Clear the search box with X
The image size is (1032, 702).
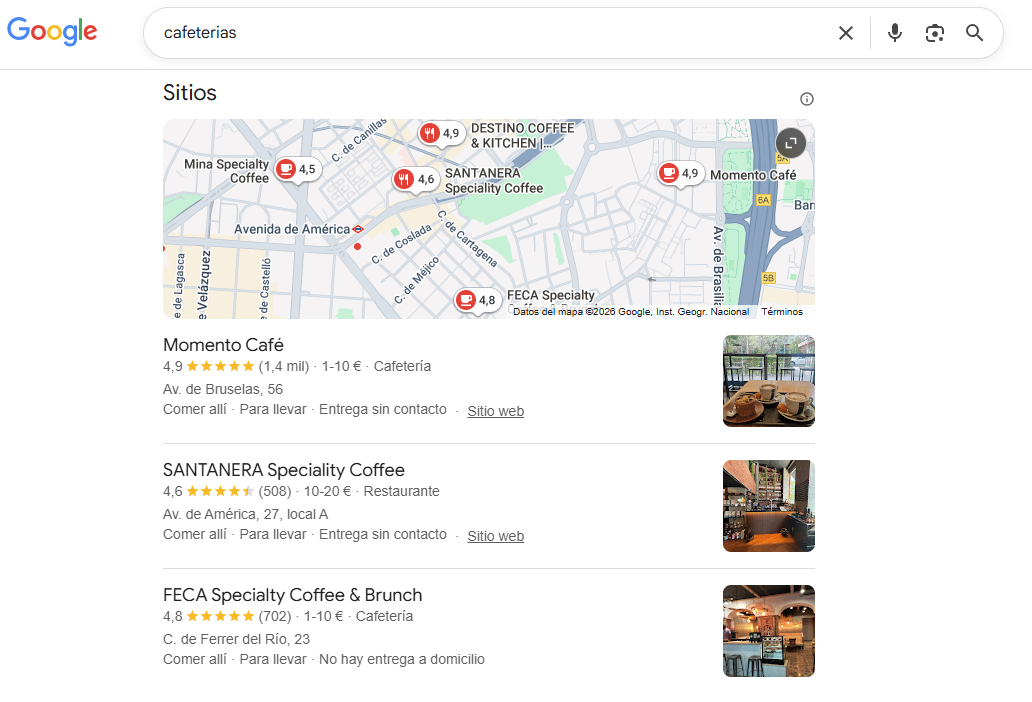(x=846, y=33)
